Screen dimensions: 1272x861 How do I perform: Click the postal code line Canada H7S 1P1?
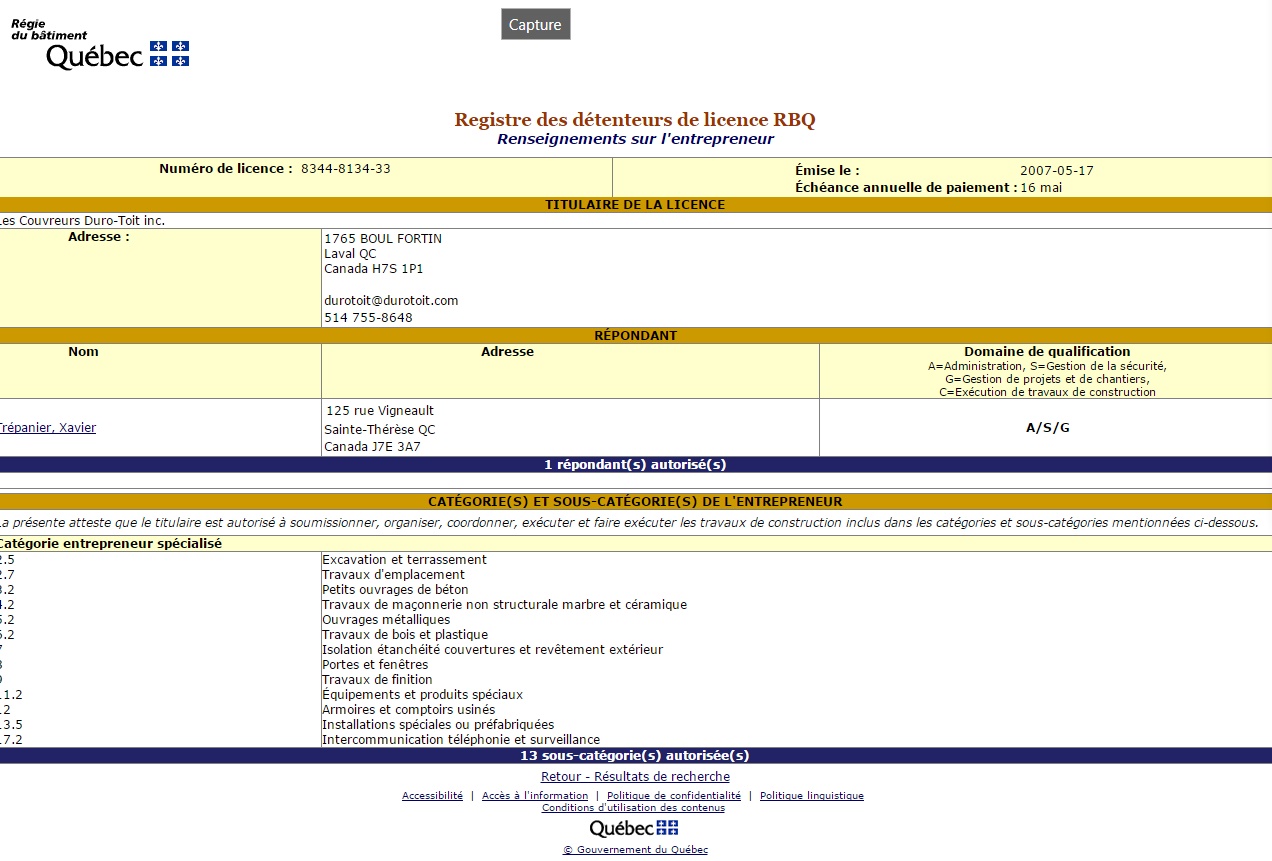[x=374, y=269]
